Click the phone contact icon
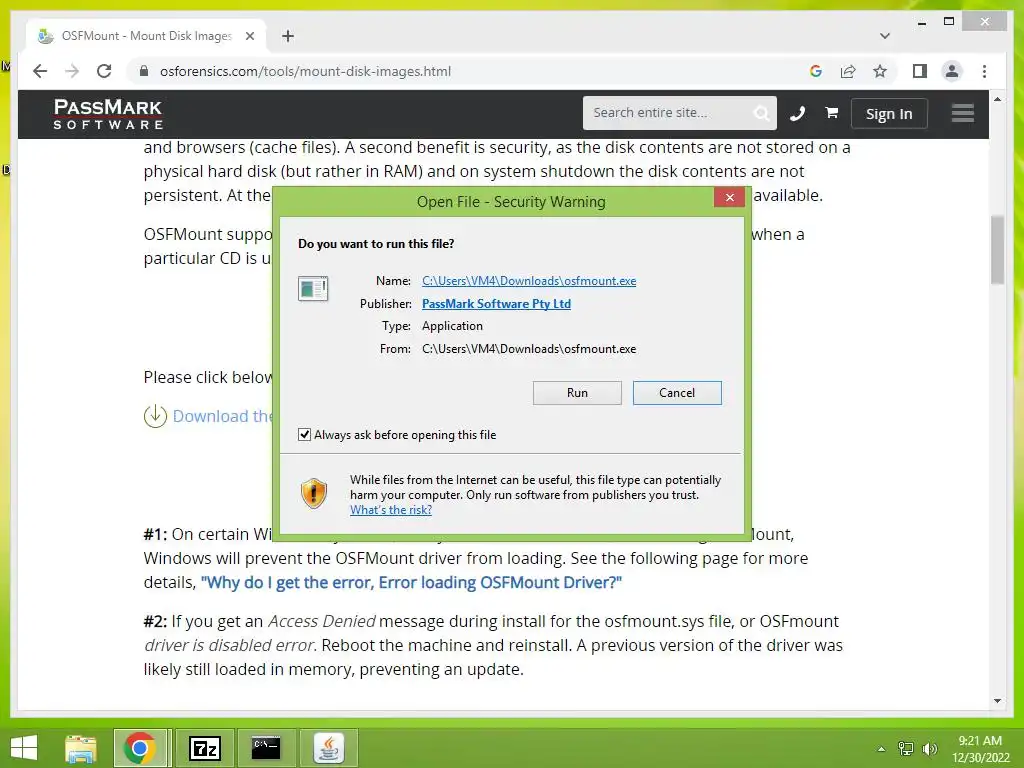The width and height of the screenshot is (1024, 768). point(797,114)
